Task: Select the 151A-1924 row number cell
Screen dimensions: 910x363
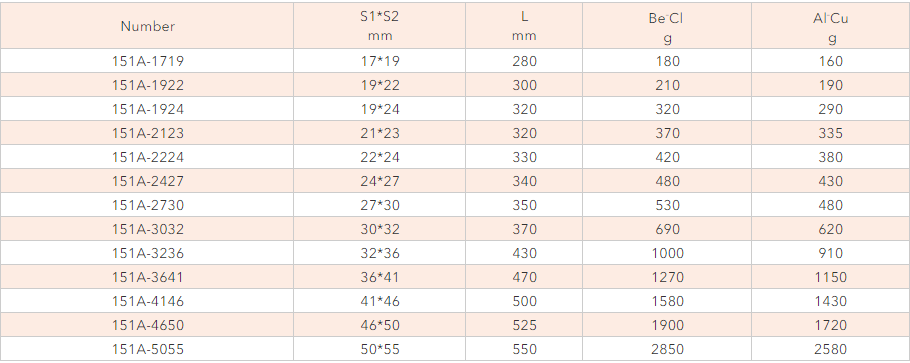Action: point(147,109)
